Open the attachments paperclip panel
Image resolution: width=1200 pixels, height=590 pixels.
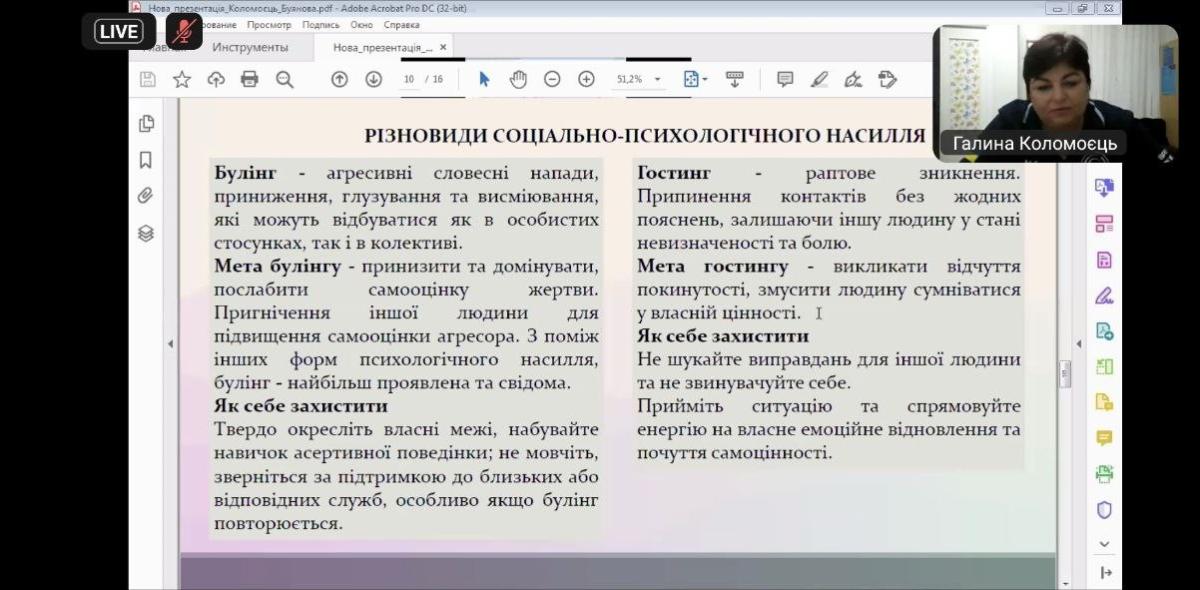click(x=146, y=196)
